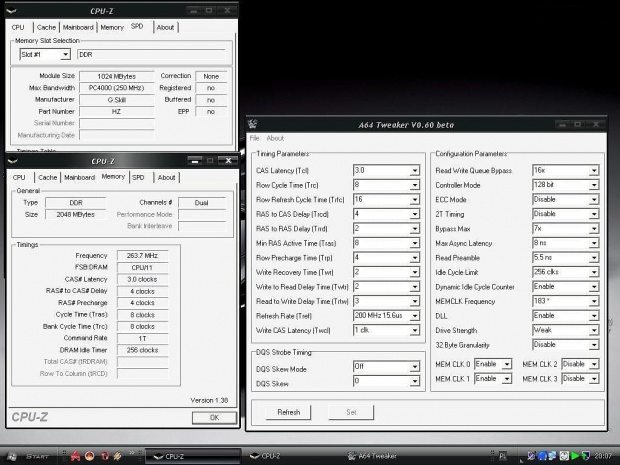Open the Start menu
Screen dimensions: 620x465
30,456
